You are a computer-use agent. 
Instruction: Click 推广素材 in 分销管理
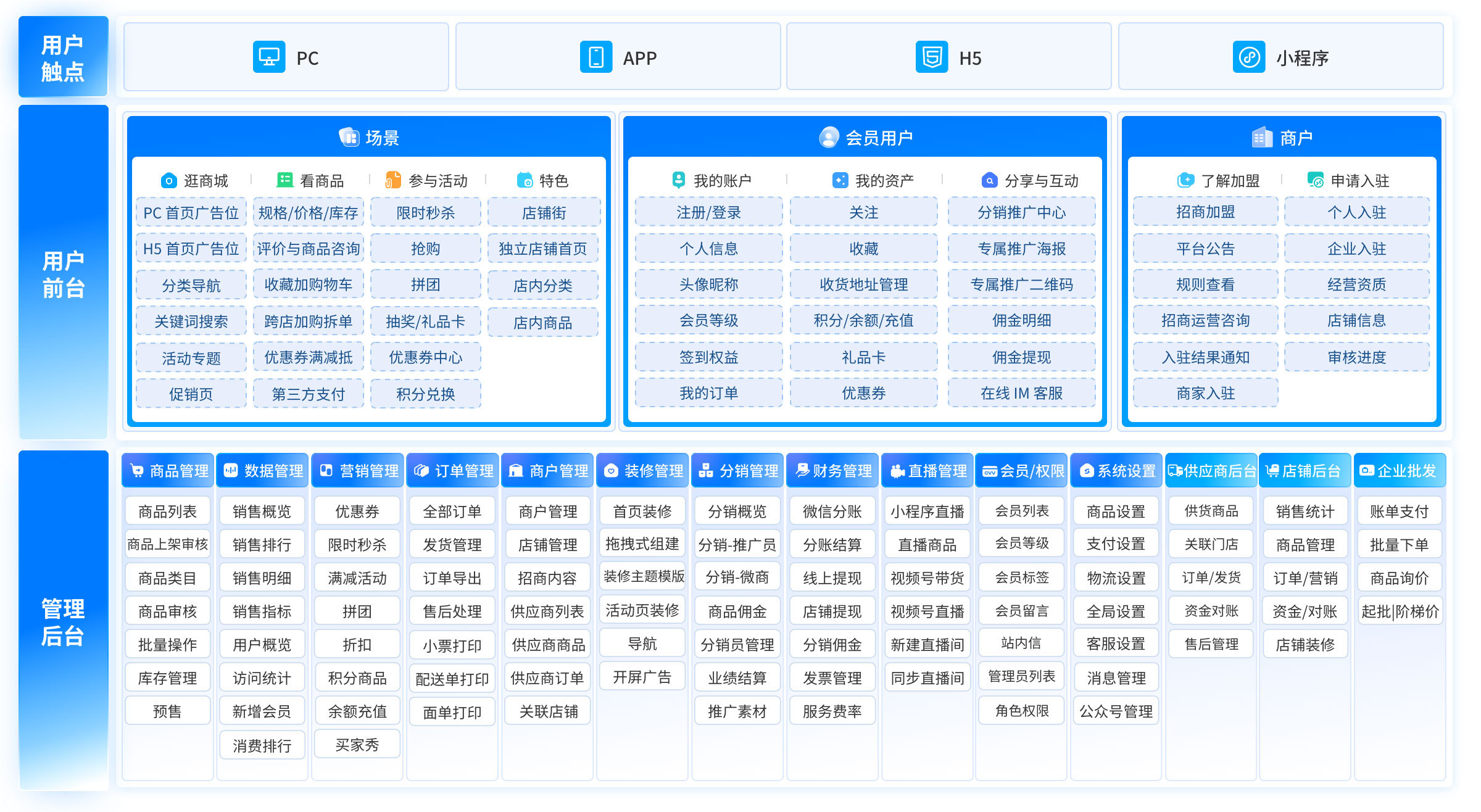point(737,711)
